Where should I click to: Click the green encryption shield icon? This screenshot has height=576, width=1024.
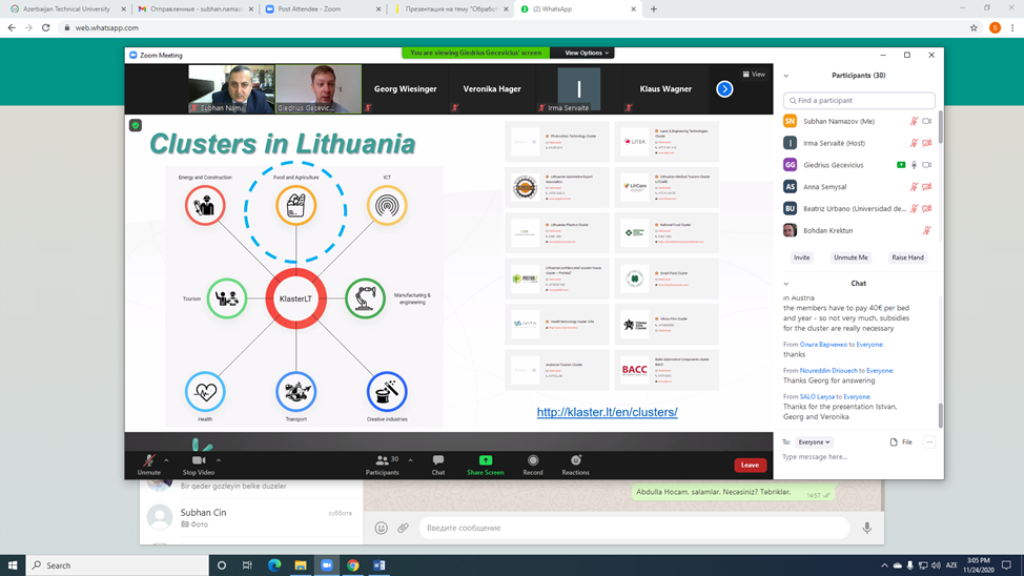point(135,125)
